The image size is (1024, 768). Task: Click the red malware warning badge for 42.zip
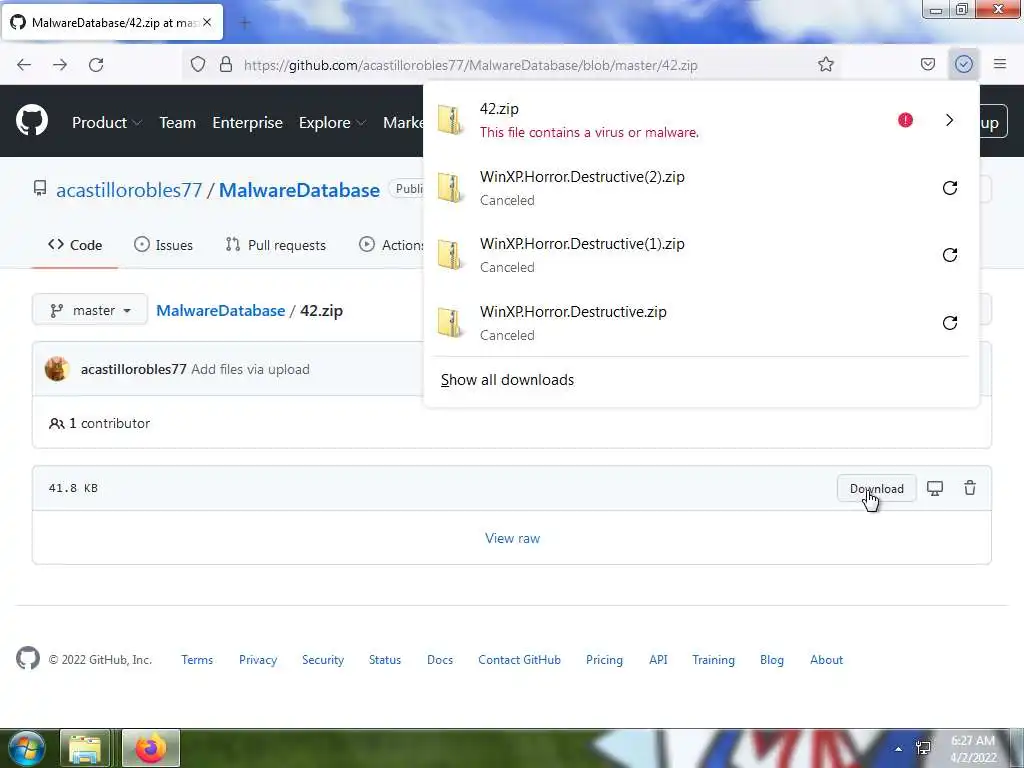905,120
